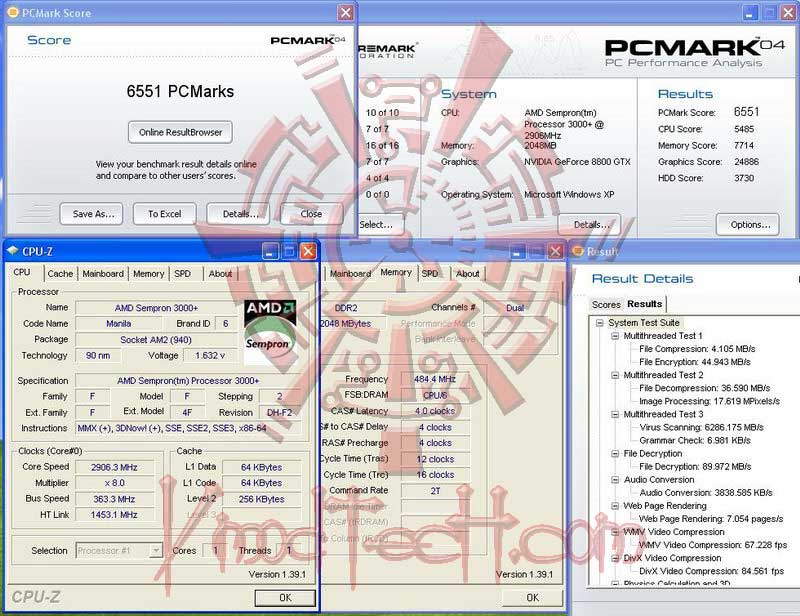
Task: Switch to CPU tab in front CPU-Z
Action: coord(21,272)
